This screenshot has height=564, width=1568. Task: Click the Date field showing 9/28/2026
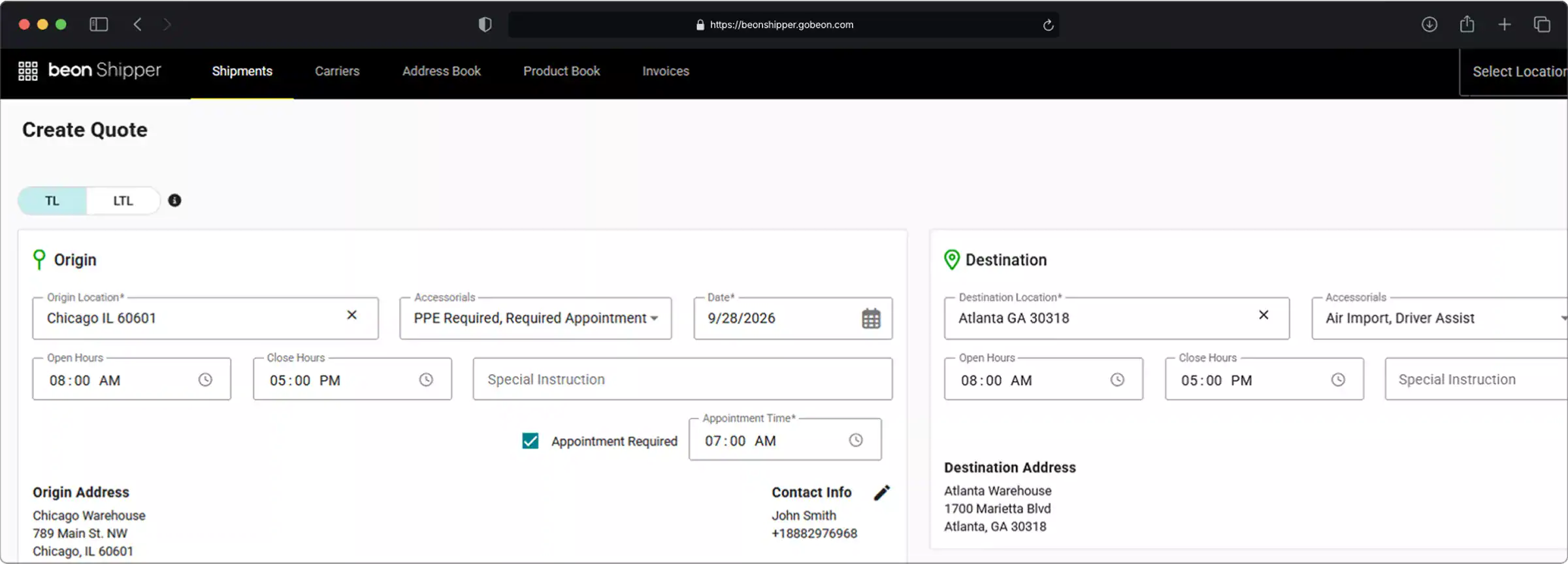click(793, 319)
